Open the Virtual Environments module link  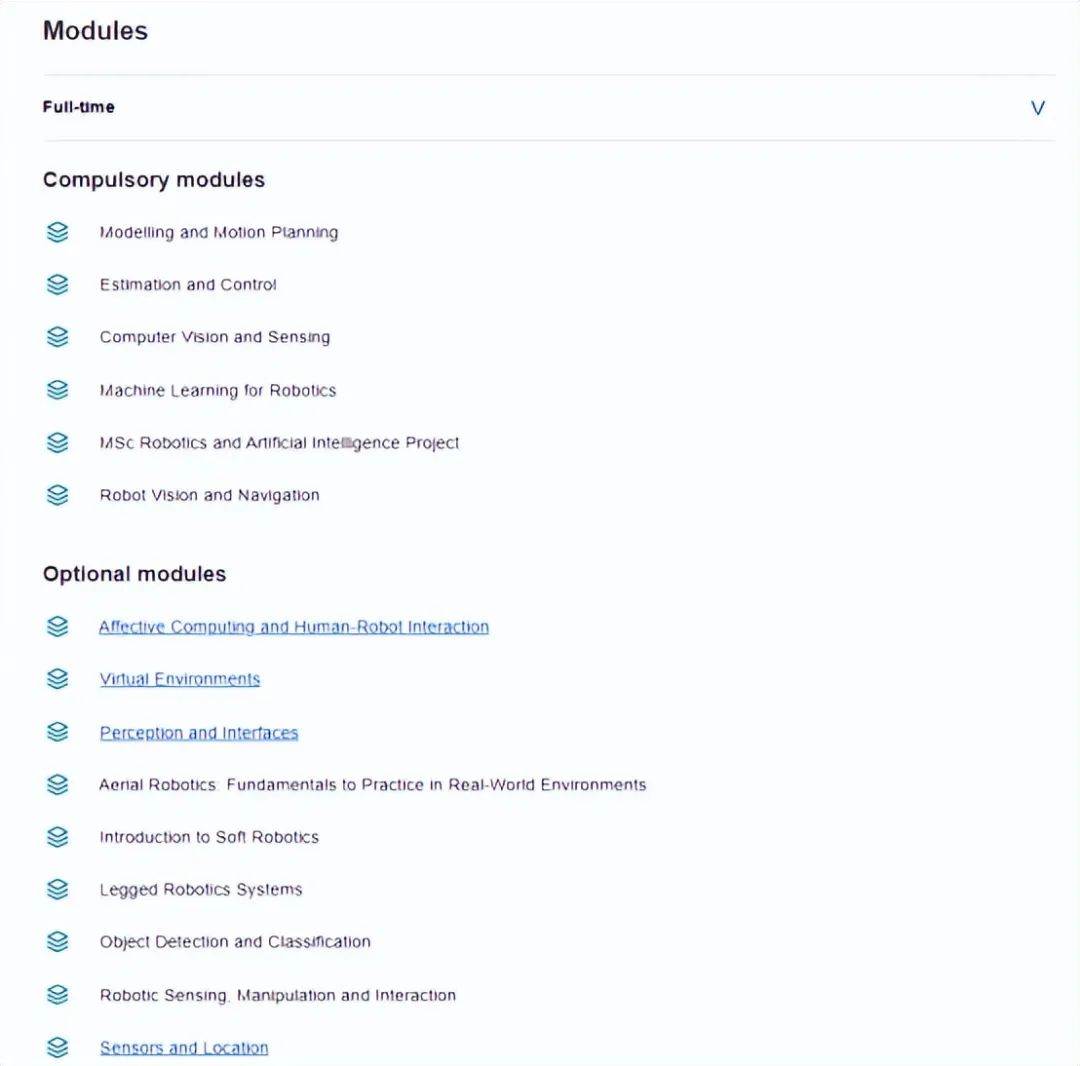coord(180,679)
